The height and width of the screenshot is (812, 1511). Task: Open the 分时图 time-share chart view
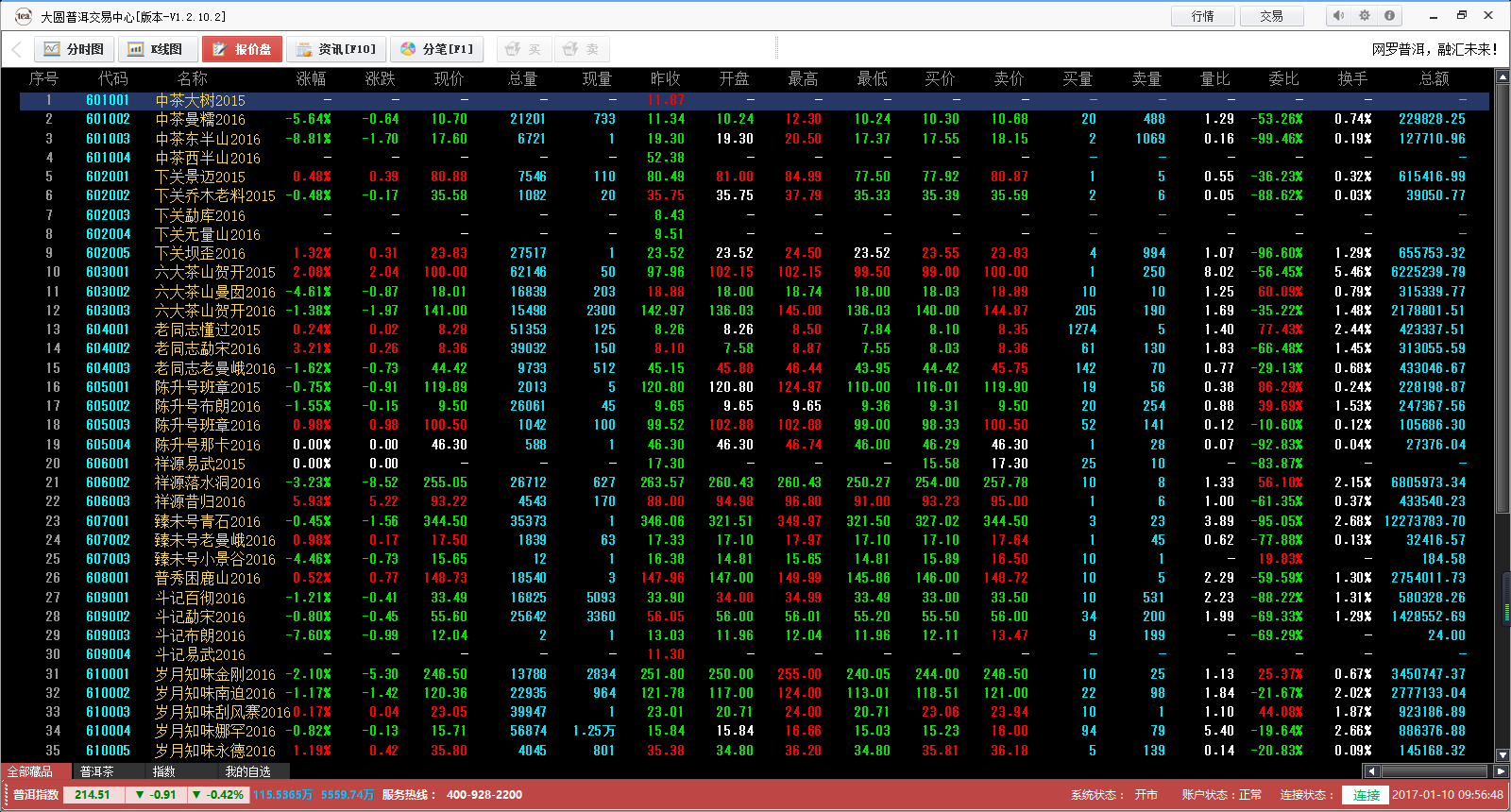74,49
